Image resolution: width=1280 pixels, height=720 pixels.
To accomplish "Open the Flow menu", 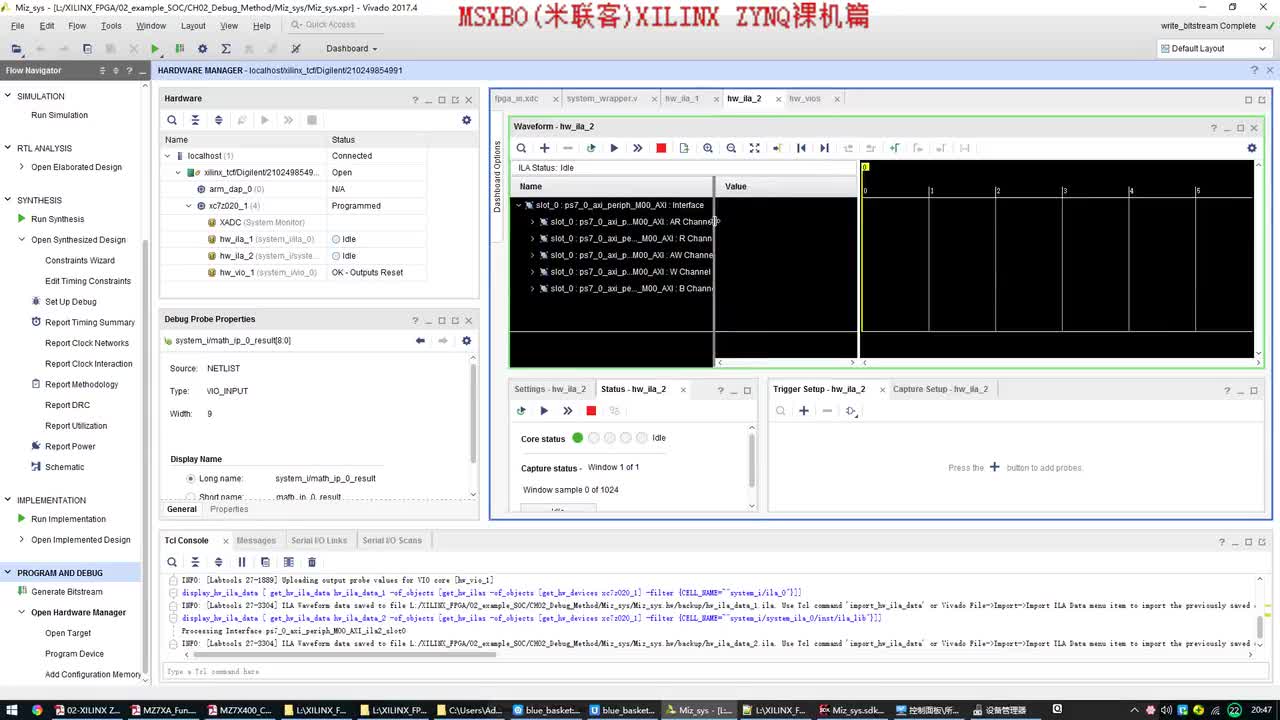I will [x=77, y=26].
